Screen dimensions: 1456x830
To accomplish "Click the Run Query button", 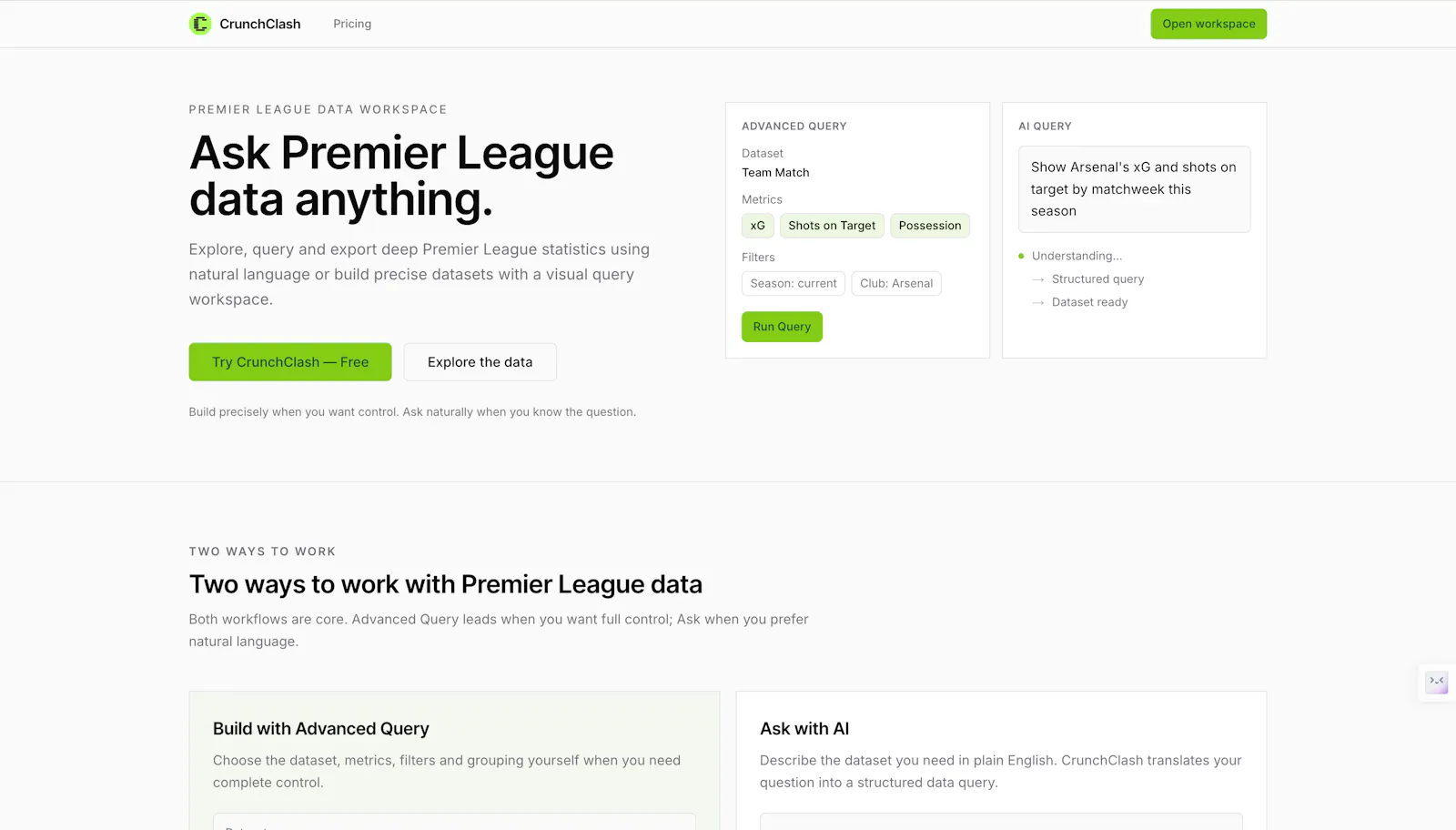I will pyautogui.click(x=782, y=327).
